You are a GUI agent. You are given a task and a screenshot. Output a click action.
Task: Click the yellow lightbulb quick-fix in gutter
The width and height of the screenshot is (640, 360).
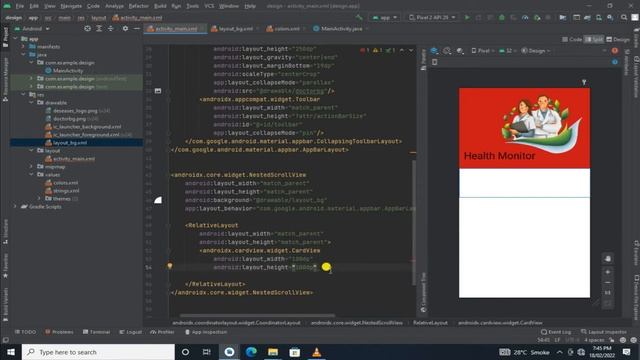[170, 266]
